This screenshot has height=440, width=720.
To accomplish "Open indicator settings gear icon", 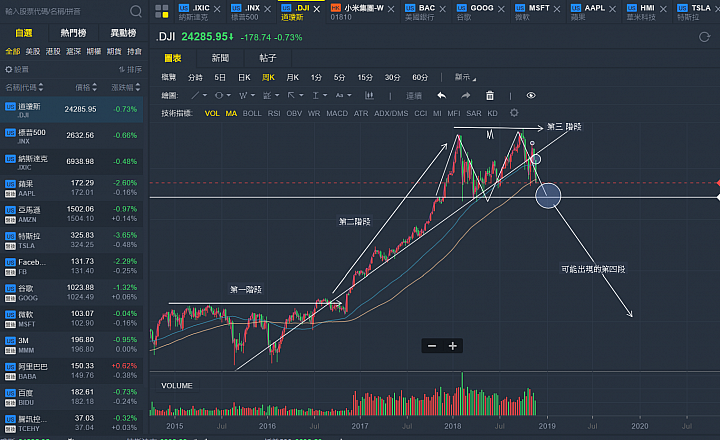I will coord(514,113).
